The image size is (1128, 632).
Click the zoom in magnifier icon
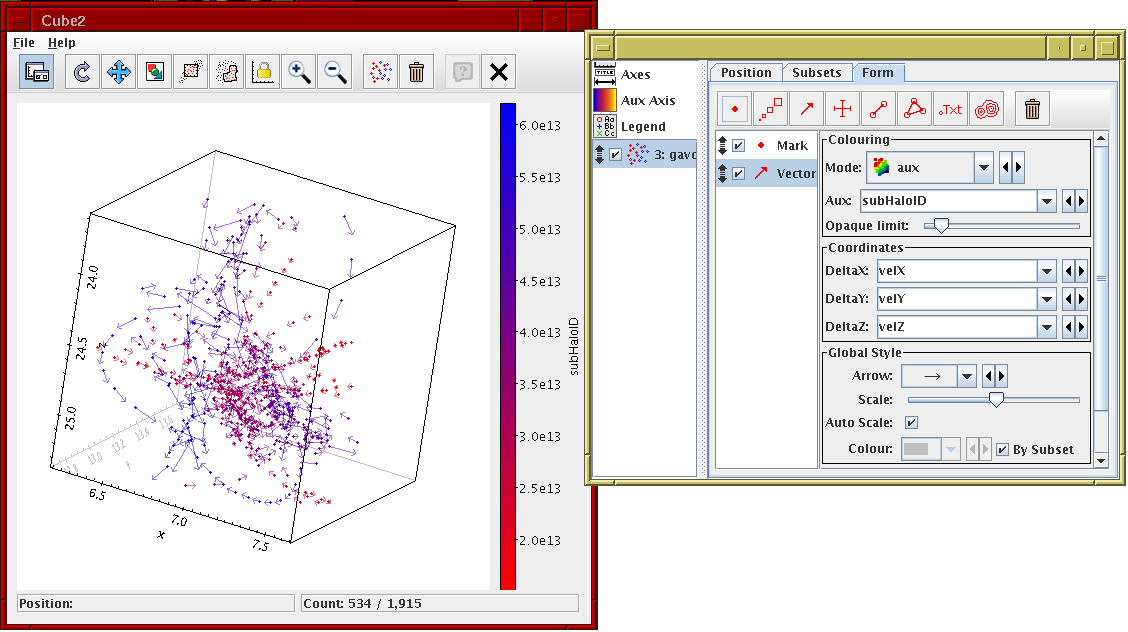click(298, 72)
